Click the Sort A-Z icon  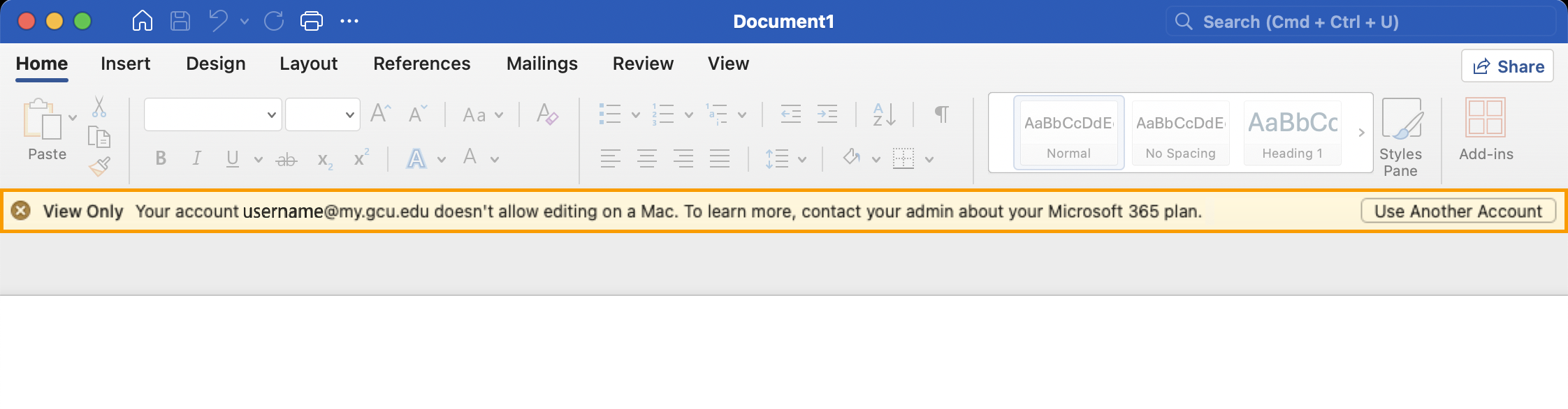click(x=884, y=114)
